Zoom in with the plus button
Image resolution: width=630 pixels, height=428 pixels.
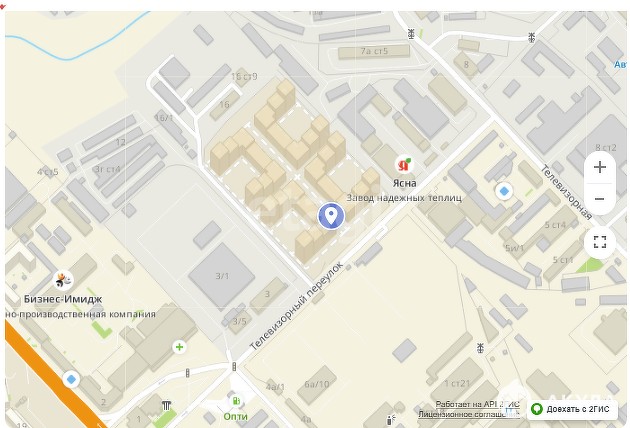point(599,167)
